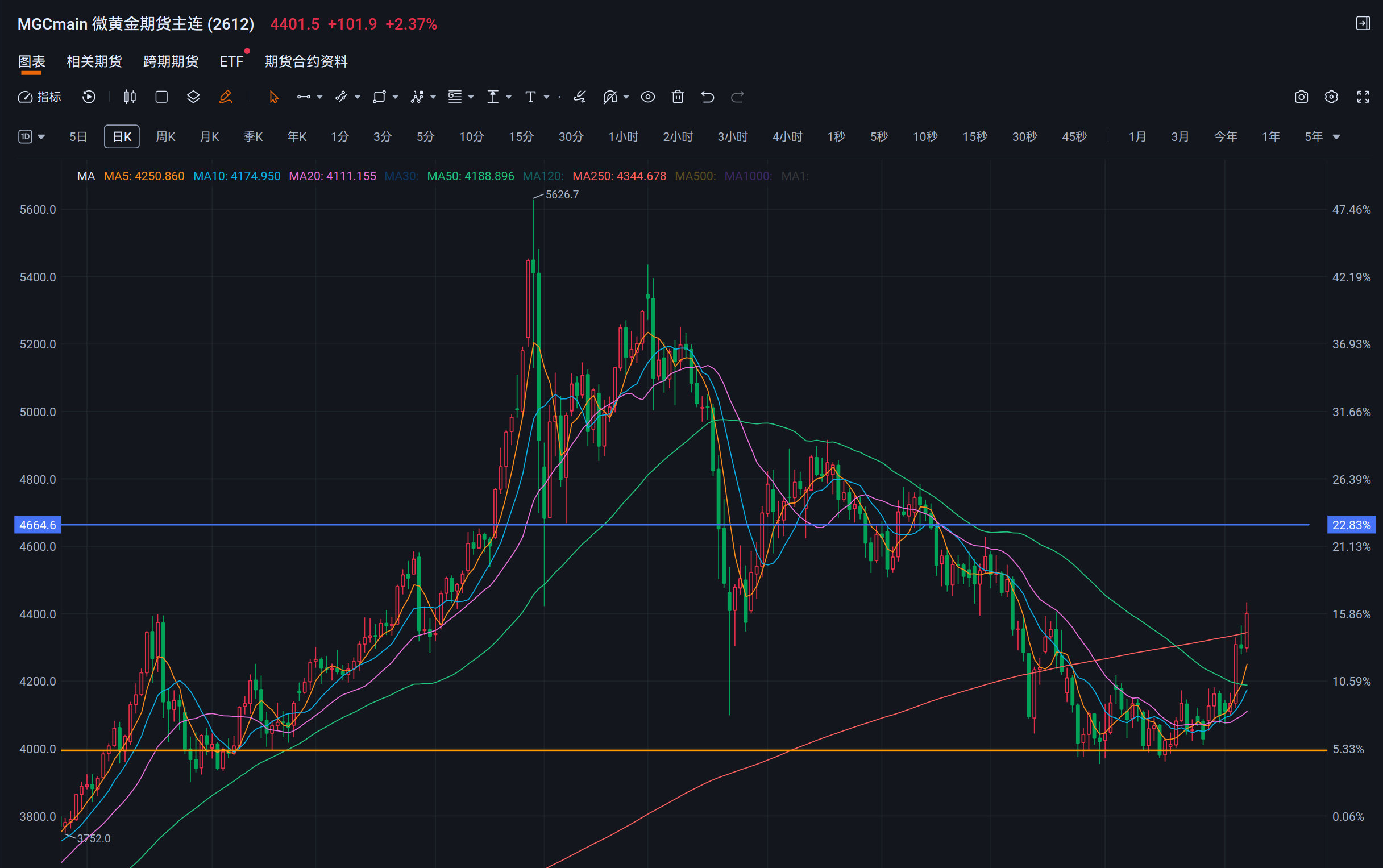
Task: Select the wave pattern drawing tool
Action: [417, 97]
